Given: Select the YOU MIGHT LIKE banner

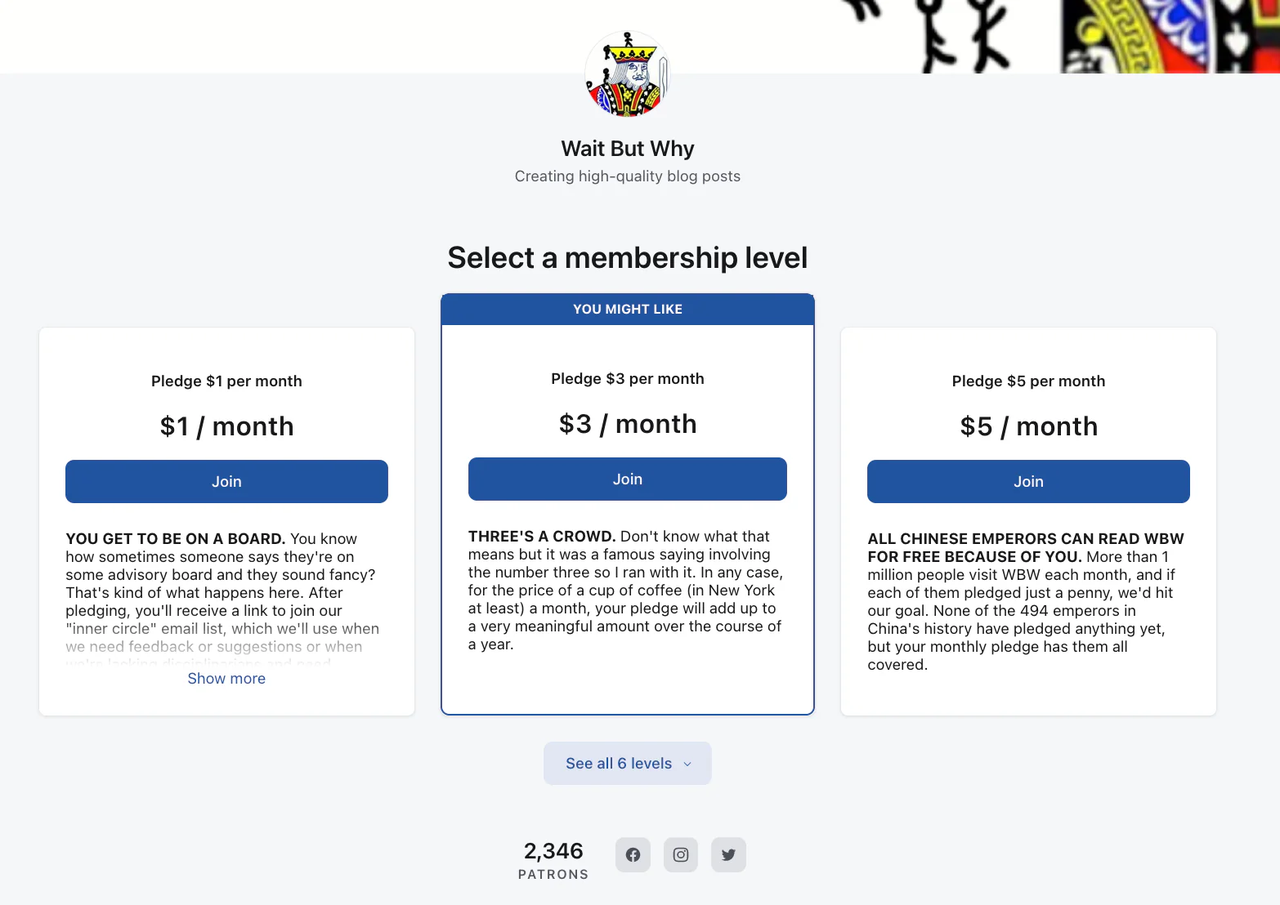Looking at the screenshot, I should click(627, 309).
